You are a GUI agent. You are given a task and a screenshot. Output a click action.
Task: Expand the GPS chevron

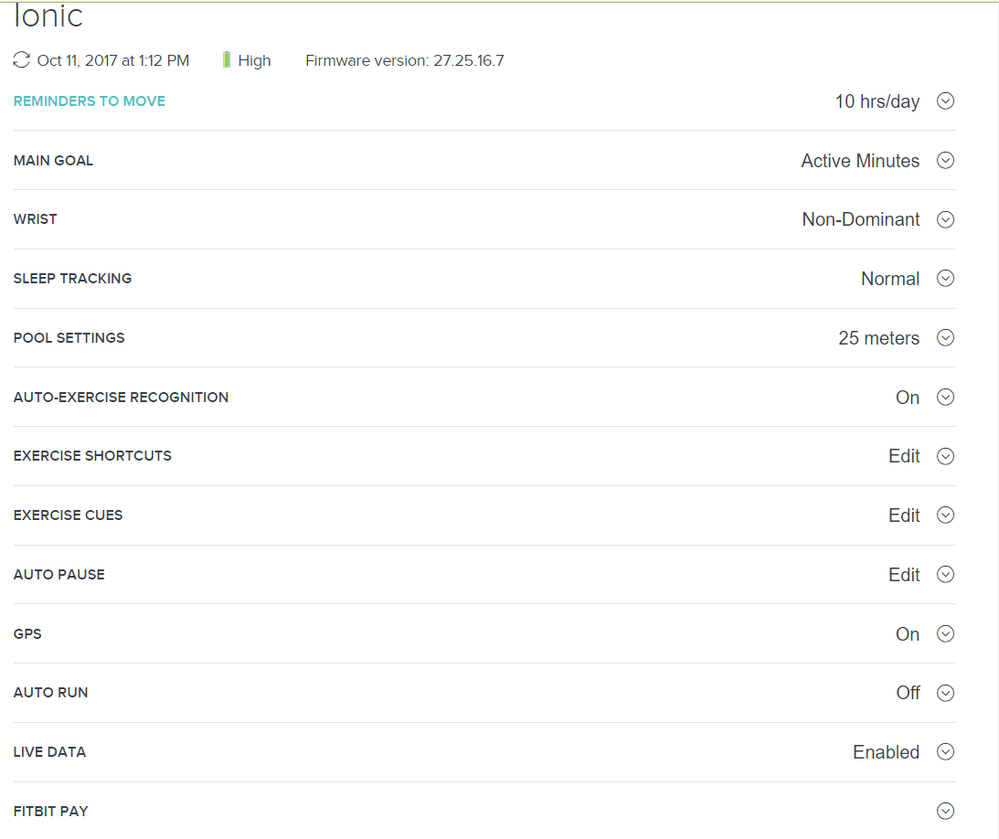(x=945, y=633)
